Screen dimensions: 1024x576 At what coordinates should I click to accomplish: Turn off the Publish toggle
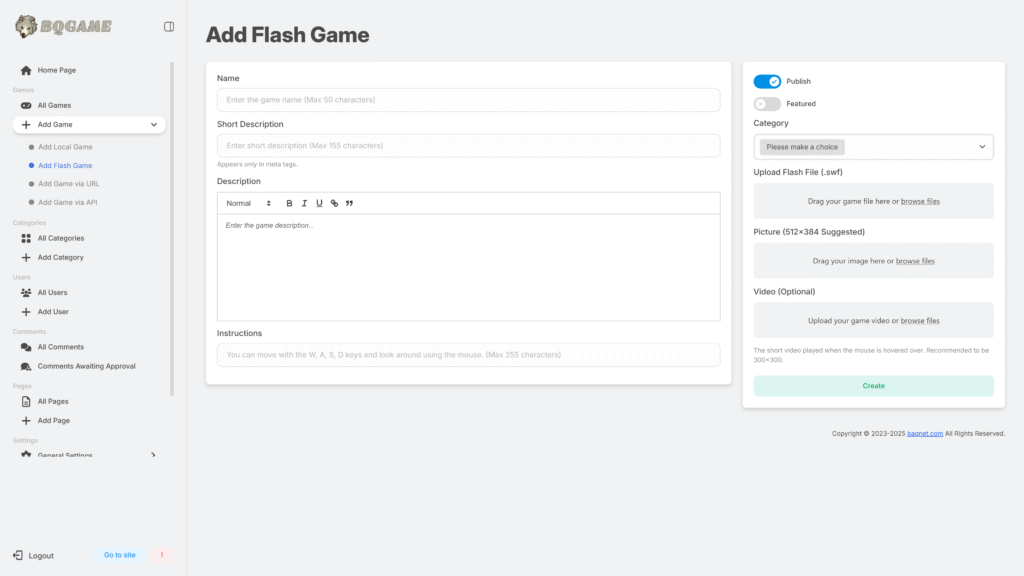(767, 82)
